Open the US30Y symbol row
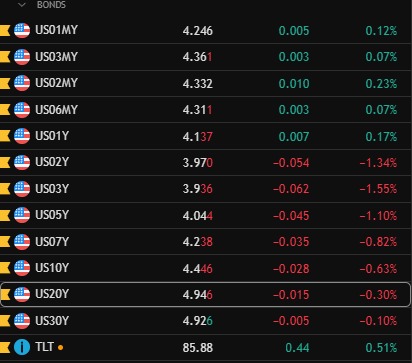412x363 pixels. (205, 321)
